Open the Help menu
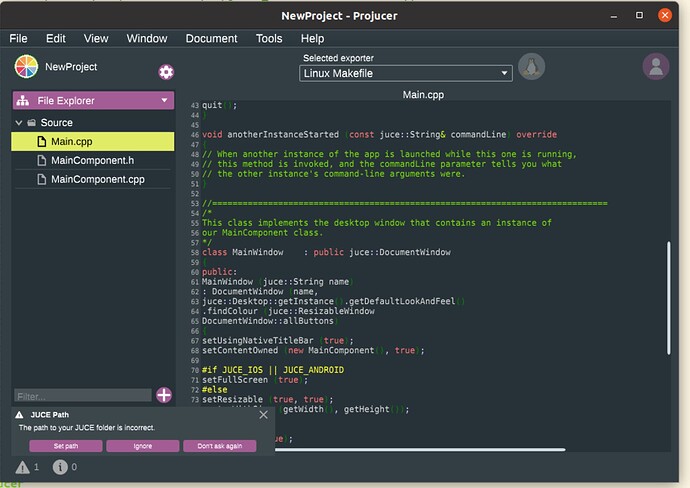Image resolution: width=690 pixels, height=488 pixels. pyautogui.click(x=312, y=39)
